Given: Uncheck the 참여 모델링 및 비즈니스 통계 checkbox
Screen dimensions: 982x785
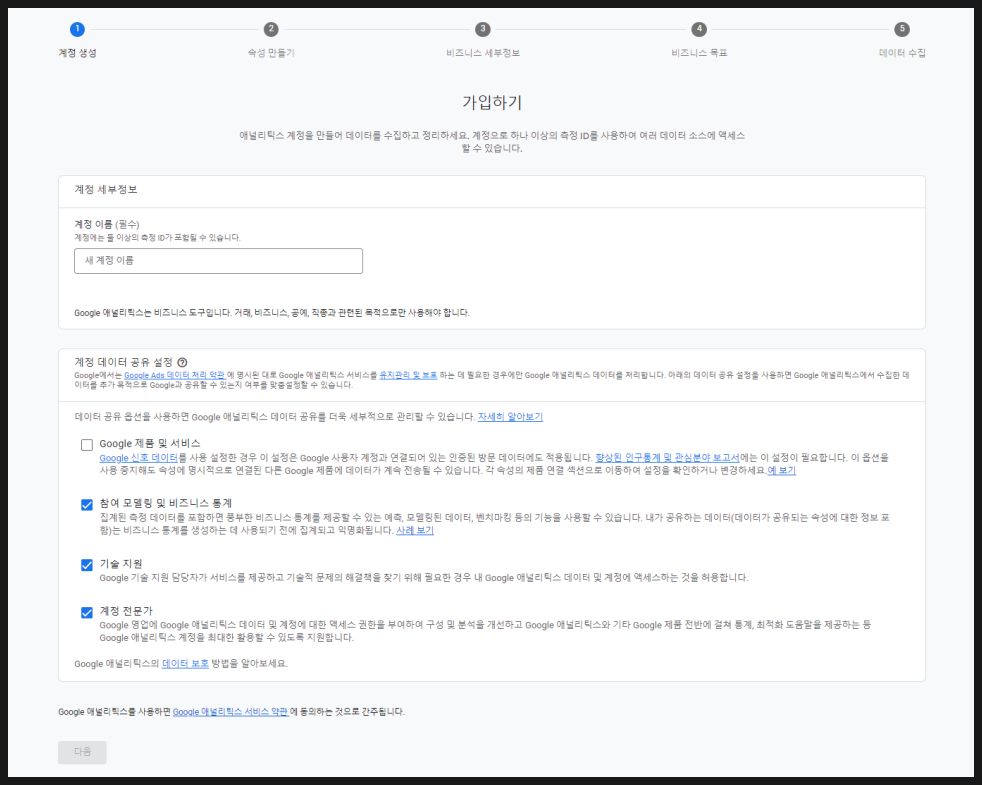Looking at the screenshot, I should click(x=87, y=505).
